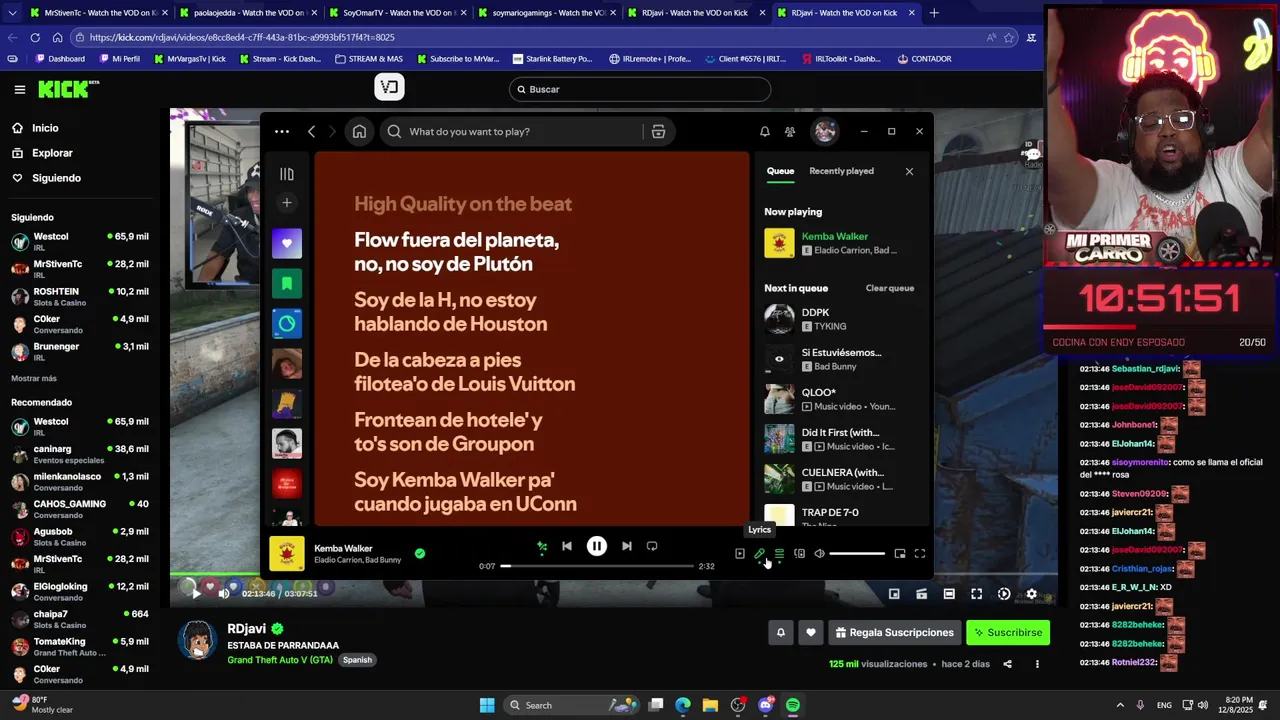Screen dimensions: 1280x720
Task: Toggle the Spotify Lyrics microphone button
Action: click(x=759, y=553)
